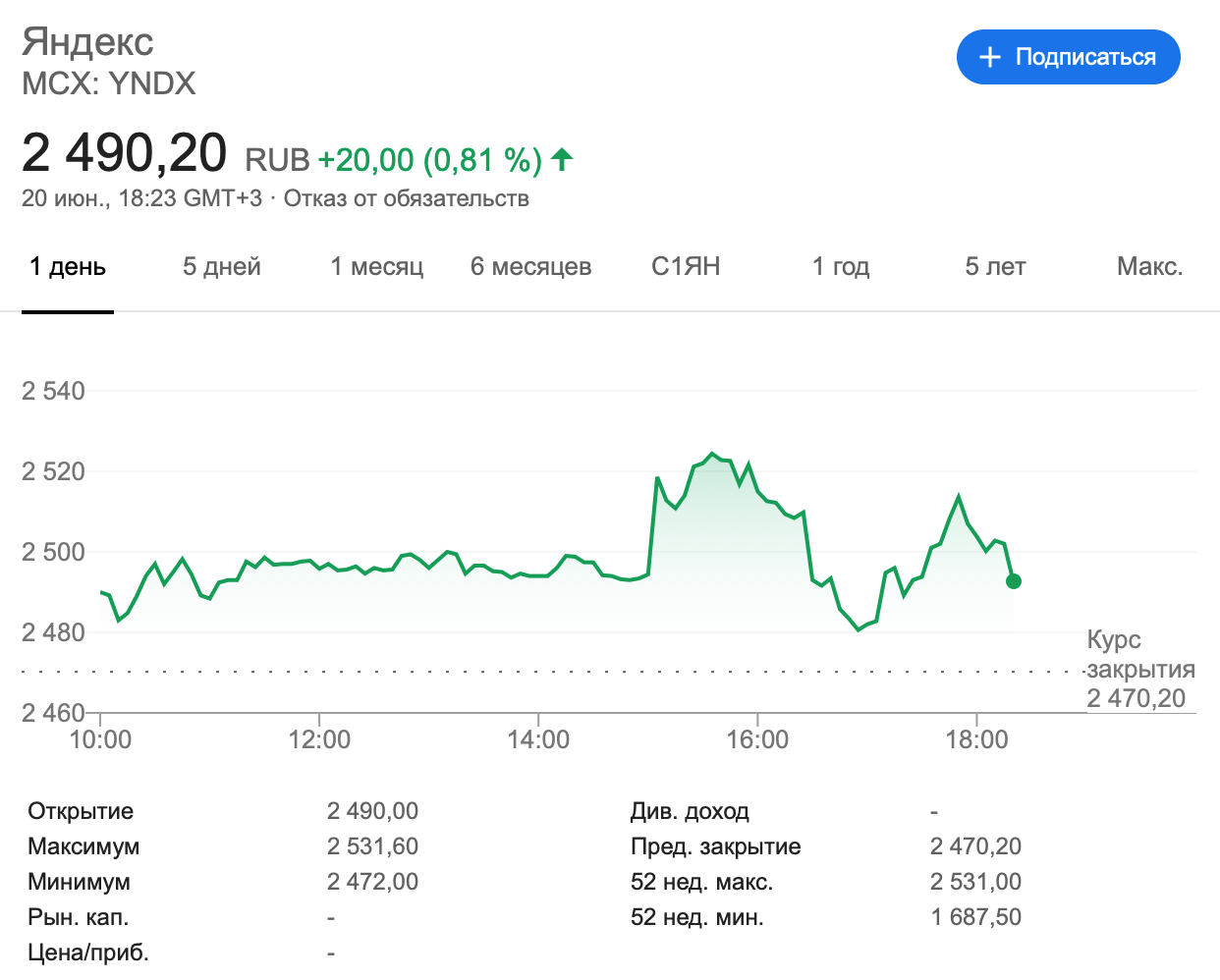
Task: Click the 18:00 time axis label
Action: coord(976,739)
